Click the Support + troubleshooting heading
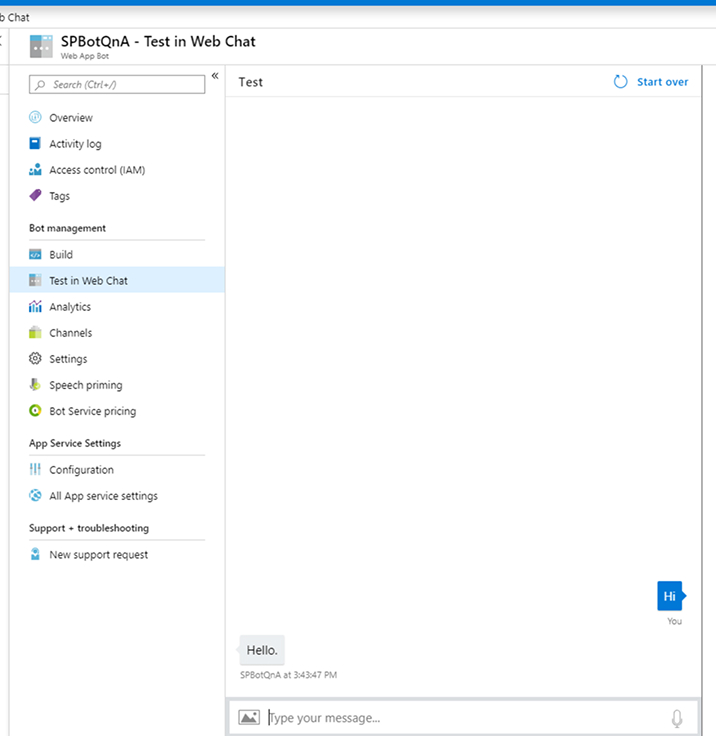716x736 pixels. (x=89, y=528)
